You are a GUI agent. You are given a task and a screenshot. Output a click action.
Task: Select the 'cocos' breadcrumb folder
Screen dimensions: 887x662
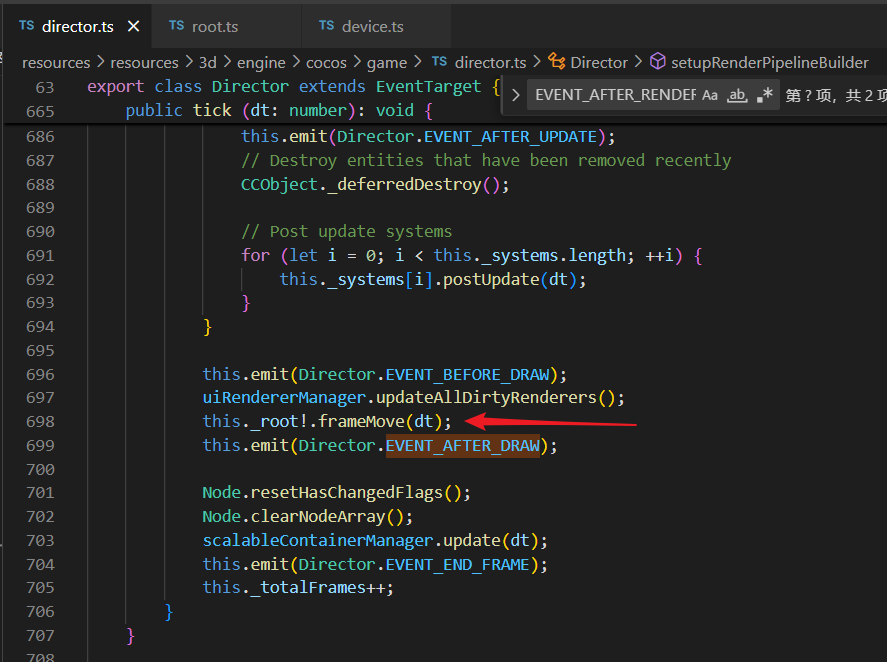(x=326, y=62)
